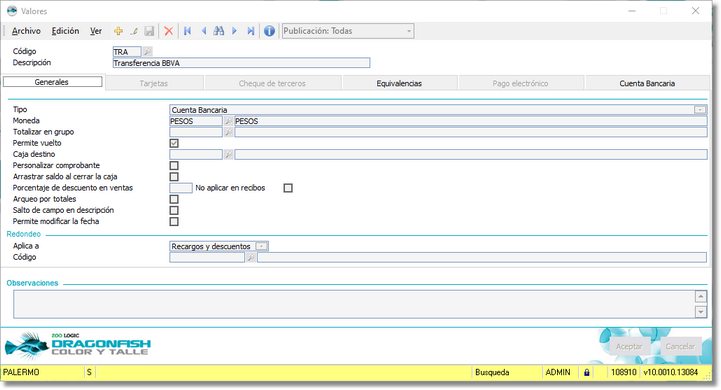The height and width of the screenshot is (390, 721).
Task: Click Observaciones scroll up arrow
Action: pyautogui.click(x=700, y=297)
